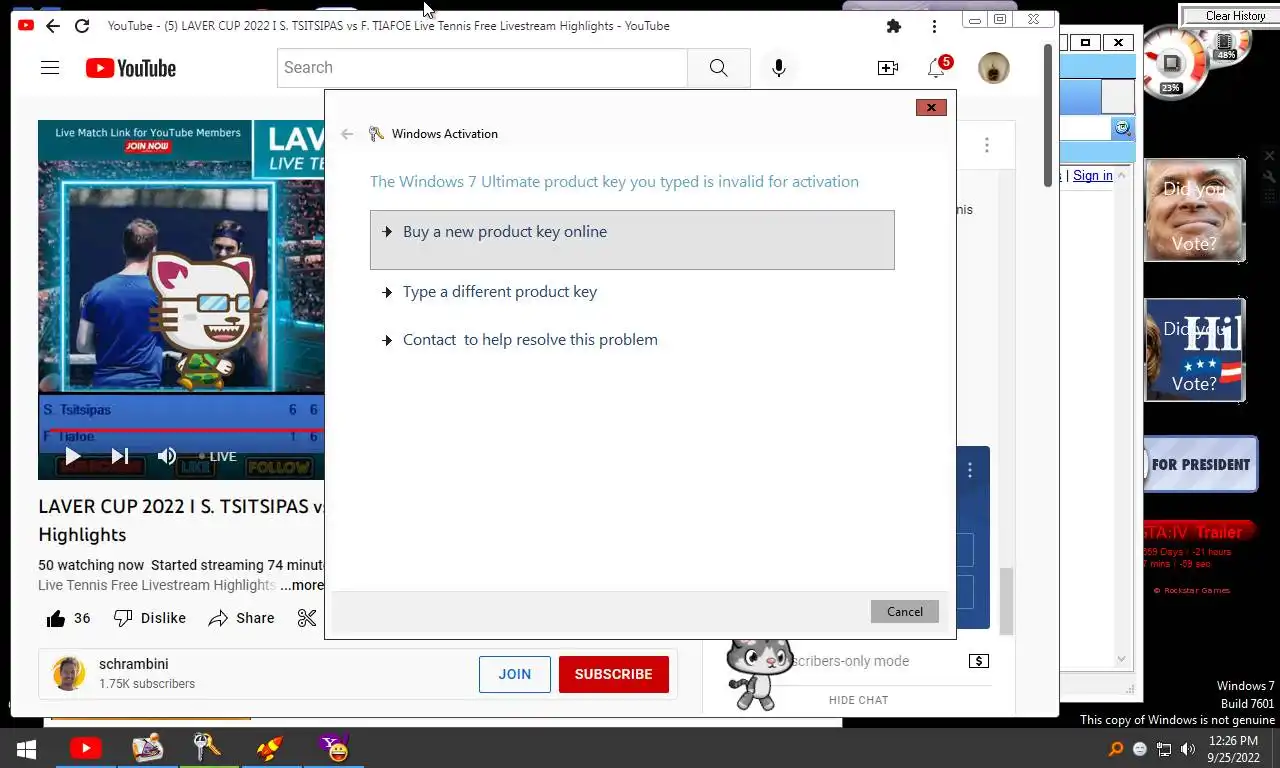
Task: Click the browser extensions puzzle icon
Action: (894, 26)
